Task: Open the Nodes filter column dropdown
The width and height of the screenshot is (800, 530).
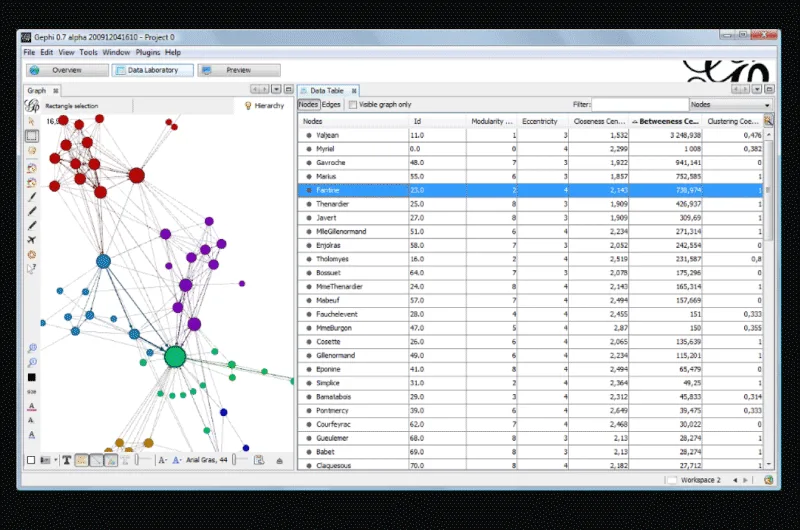Action: (x=731, y=104)
